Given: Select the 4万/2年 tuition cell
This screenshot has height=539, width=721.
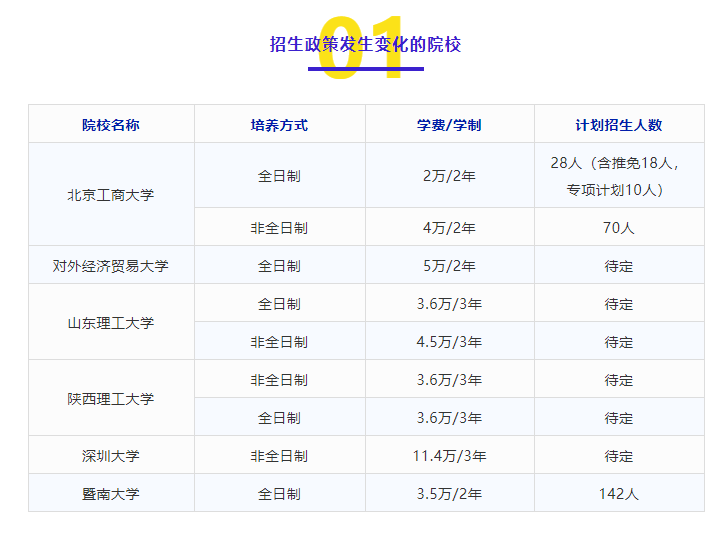Looking at the screenshot, I should [x=449, y=228].
